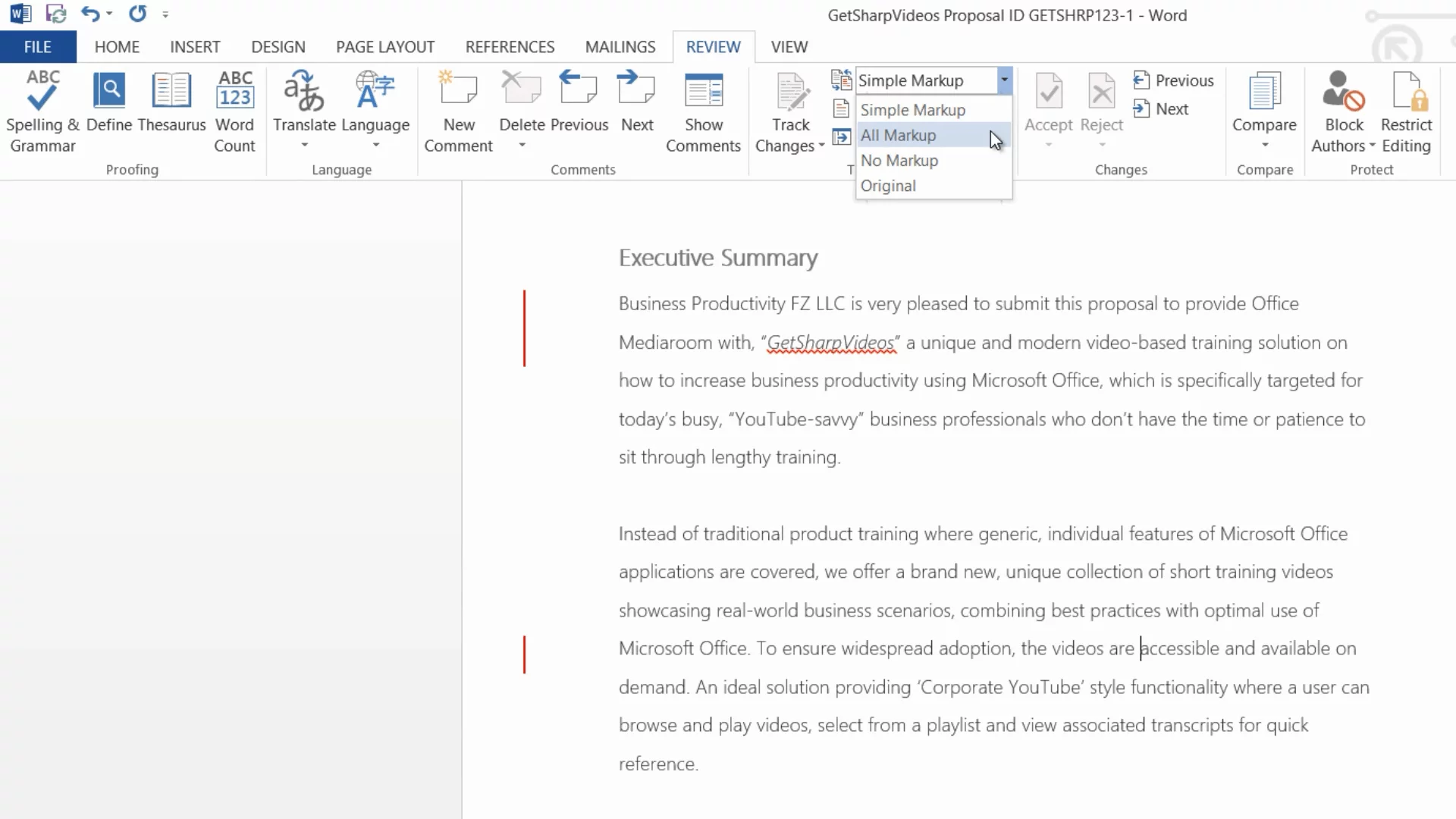Click the red change bar beside first paragraph
The image size is (1456, 819).
524,328
